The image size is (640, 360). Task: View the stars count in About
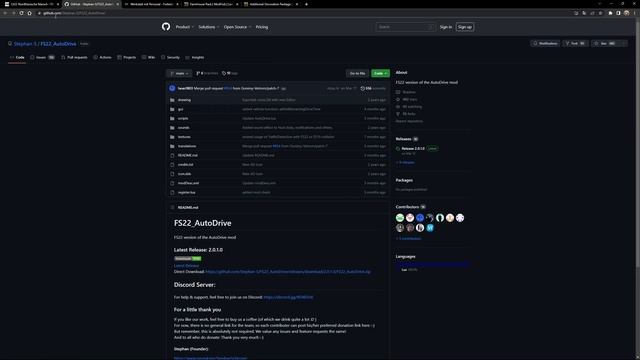(407, 100)
